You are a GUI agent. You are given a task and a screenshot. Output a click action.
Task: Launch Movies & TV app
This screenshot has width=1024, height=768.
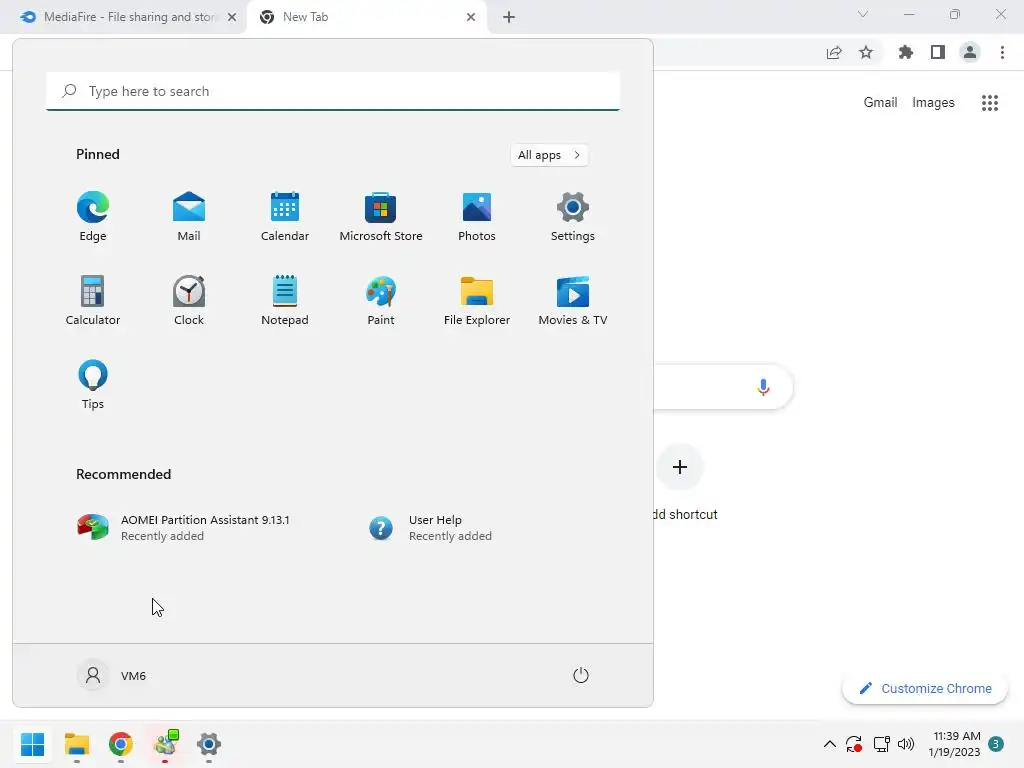click(x=573, y=300)
